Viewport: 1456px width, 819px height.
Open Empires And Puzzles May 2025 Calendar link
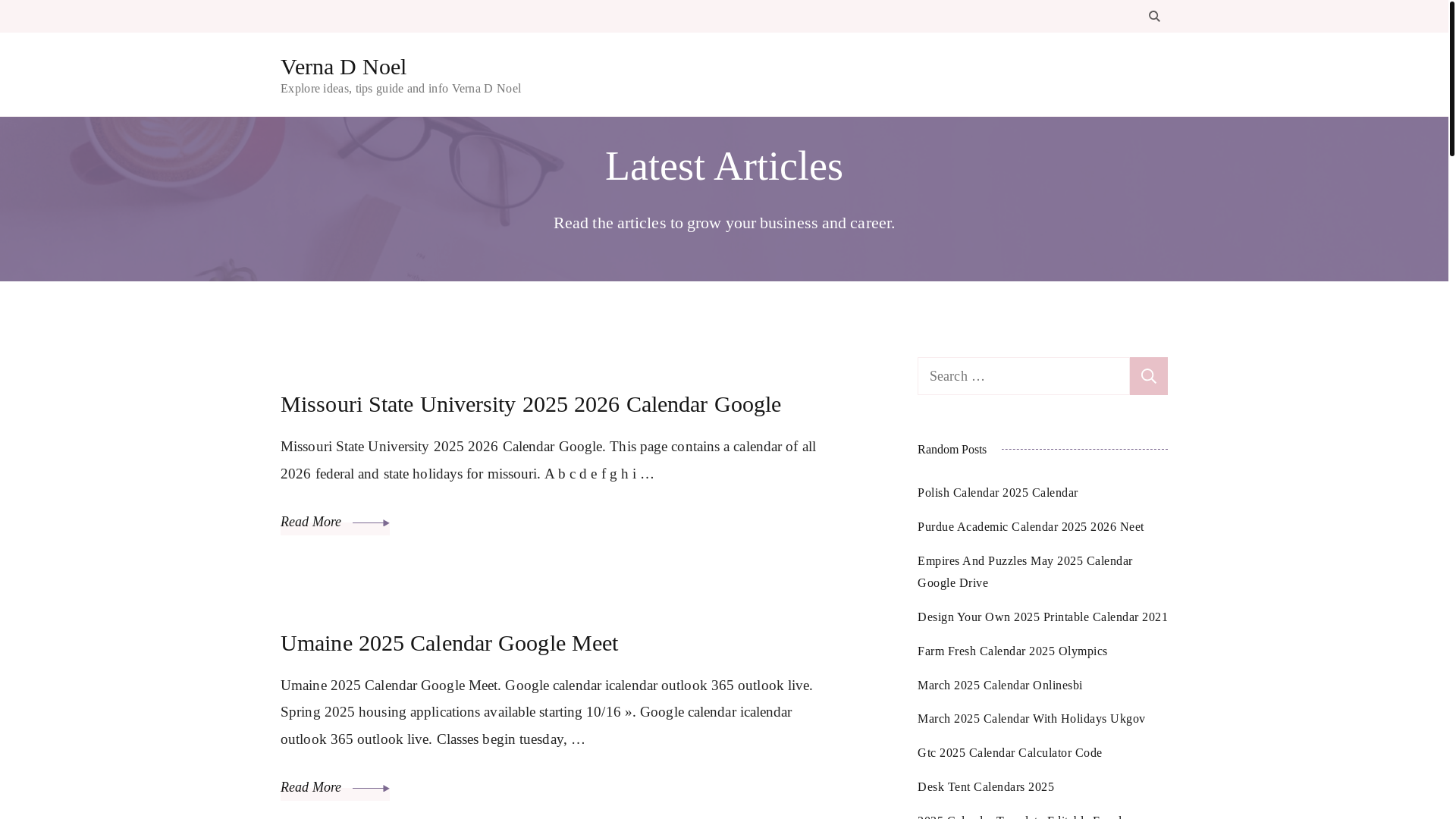[1025, 572]
